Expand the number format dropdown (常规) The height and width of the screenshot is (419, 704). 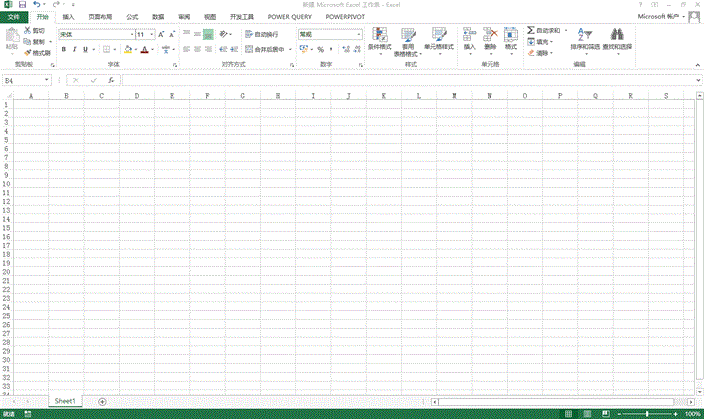(x=358, y=34)
